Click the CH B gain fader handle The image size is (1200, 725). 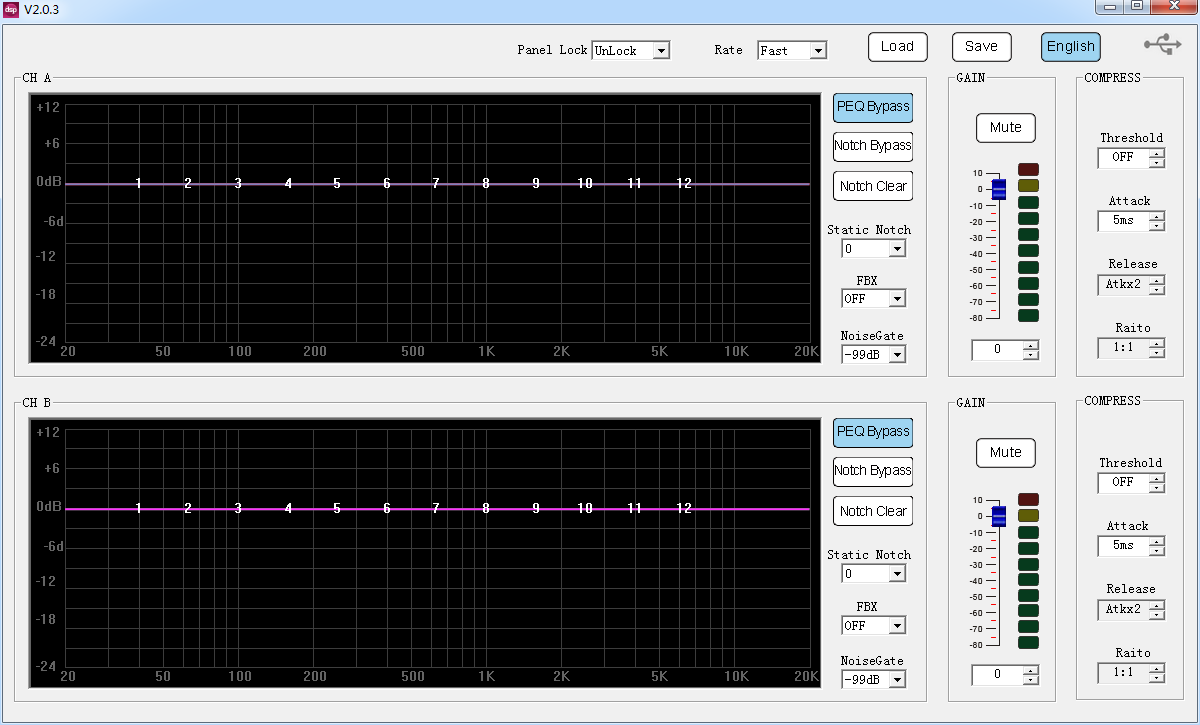tap(999, 517)
